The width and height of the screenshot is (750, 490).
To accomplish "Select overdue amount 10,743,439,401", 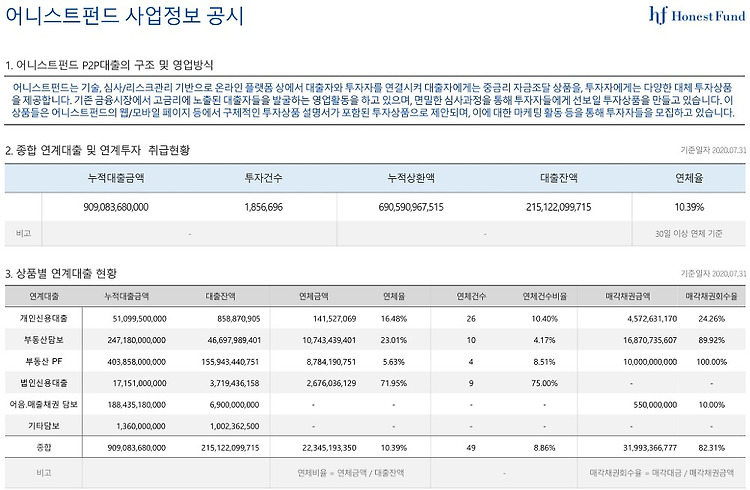I will pos(330,340).
